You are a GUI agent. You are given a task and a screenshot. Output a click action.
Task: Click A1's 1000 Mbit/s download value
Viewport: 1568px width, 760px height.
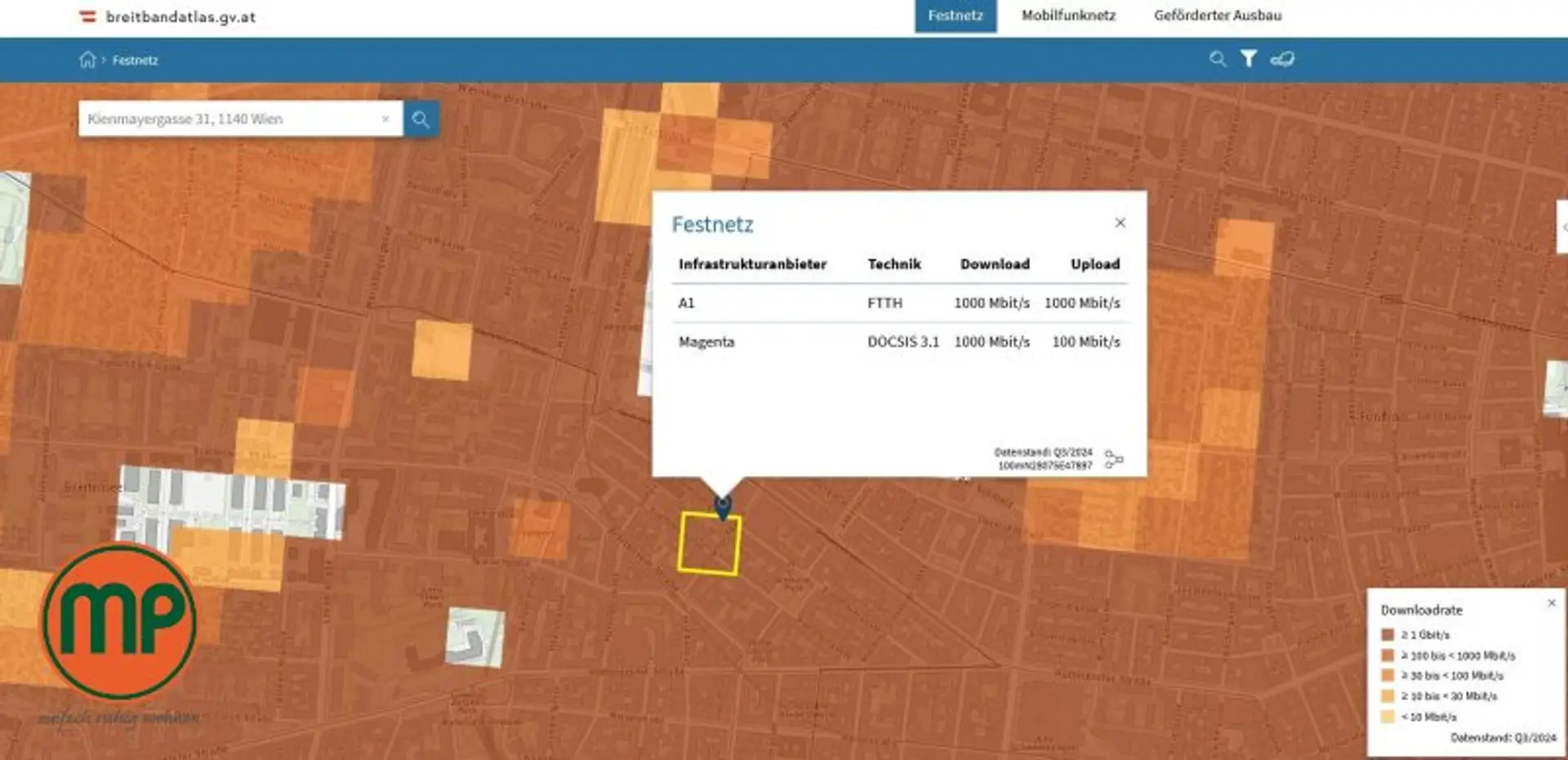click(991, 303)
